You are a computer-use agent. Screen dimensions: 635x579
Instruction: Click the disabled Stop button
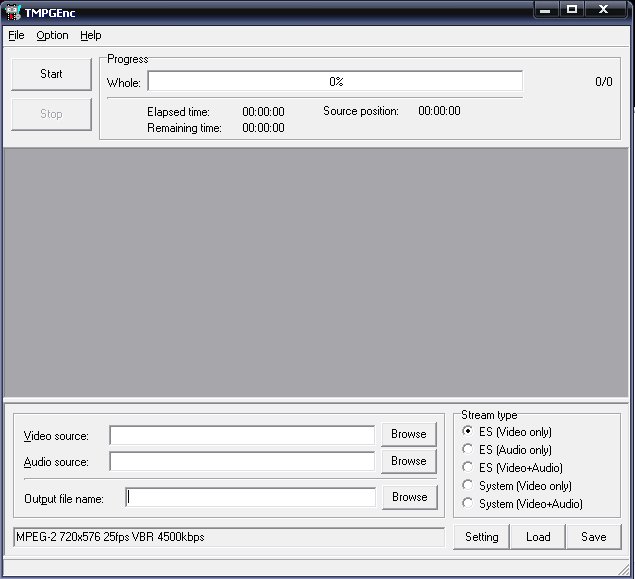click(x=51, y=114)
